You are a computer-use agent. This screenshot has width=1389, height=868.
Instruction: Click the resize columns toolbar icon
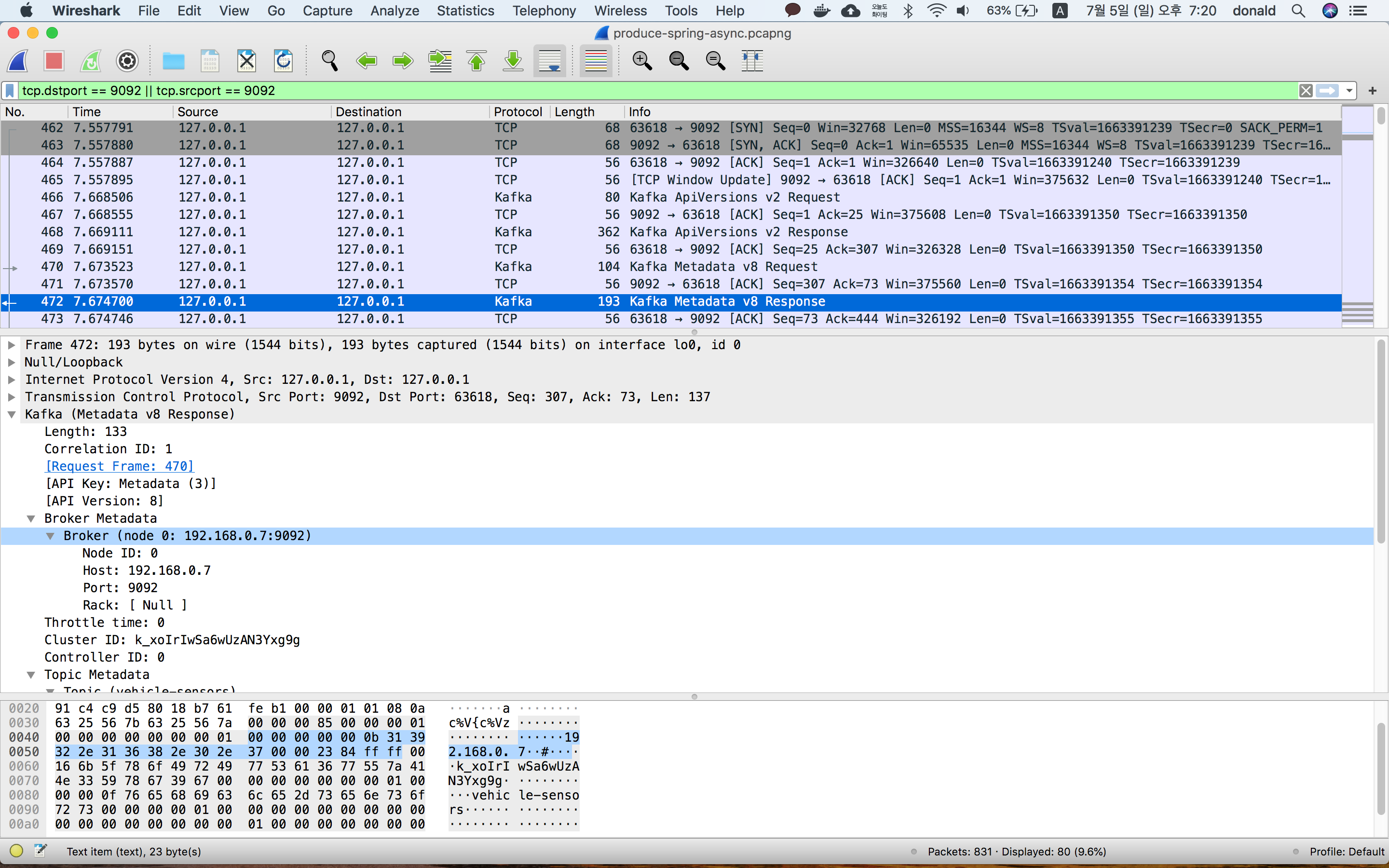tap(752, 61)
